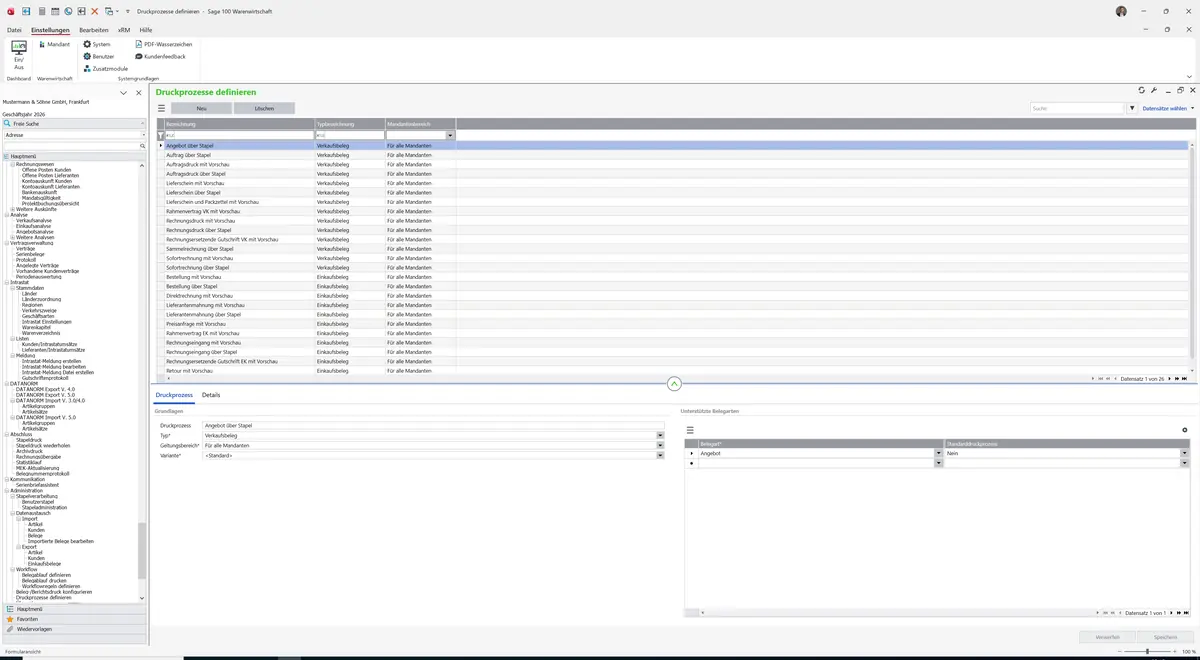Open the Mandantenbereich filter dropdown

[x=451, y=135]
